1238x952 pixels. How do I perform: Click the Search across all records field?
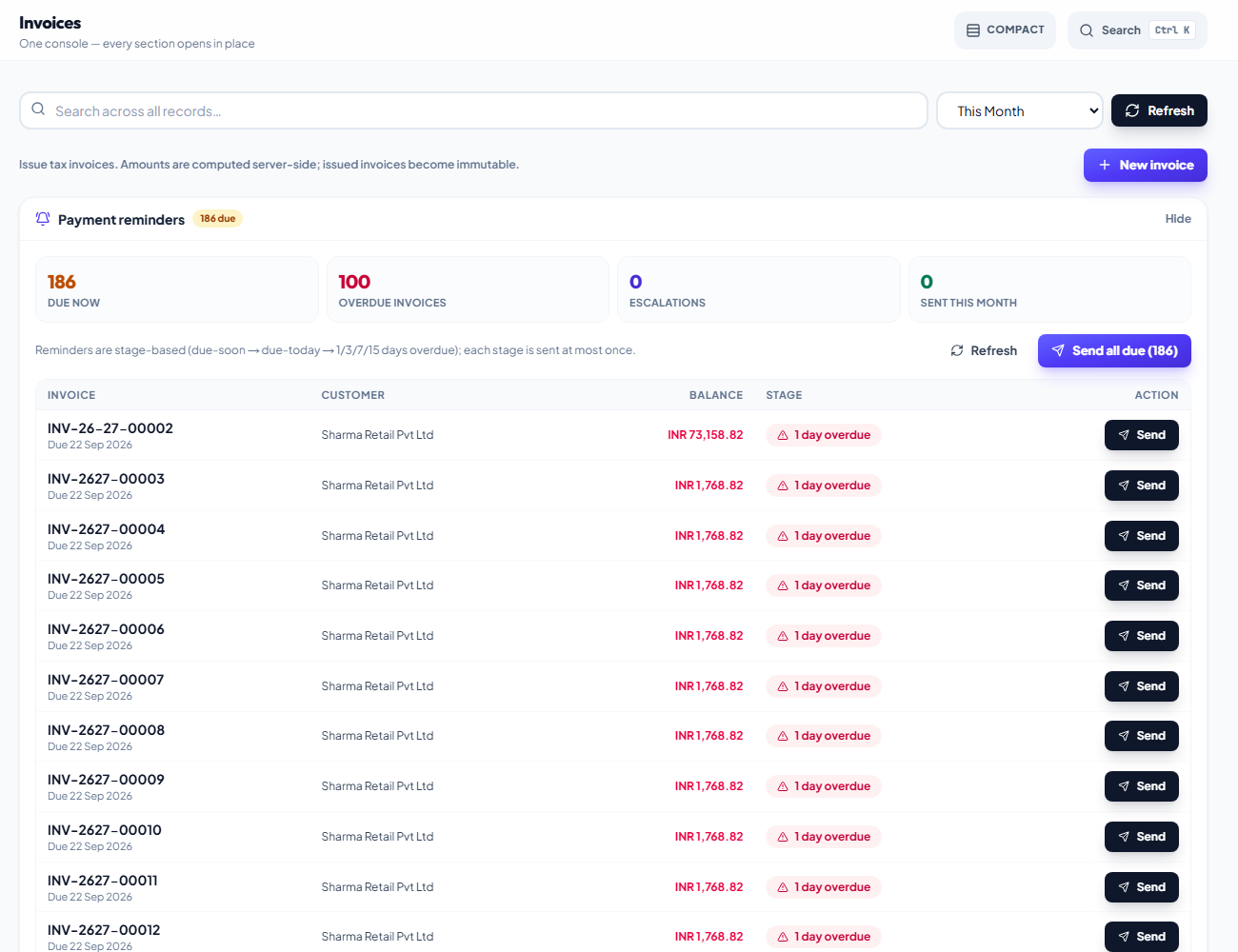point(473,110)
